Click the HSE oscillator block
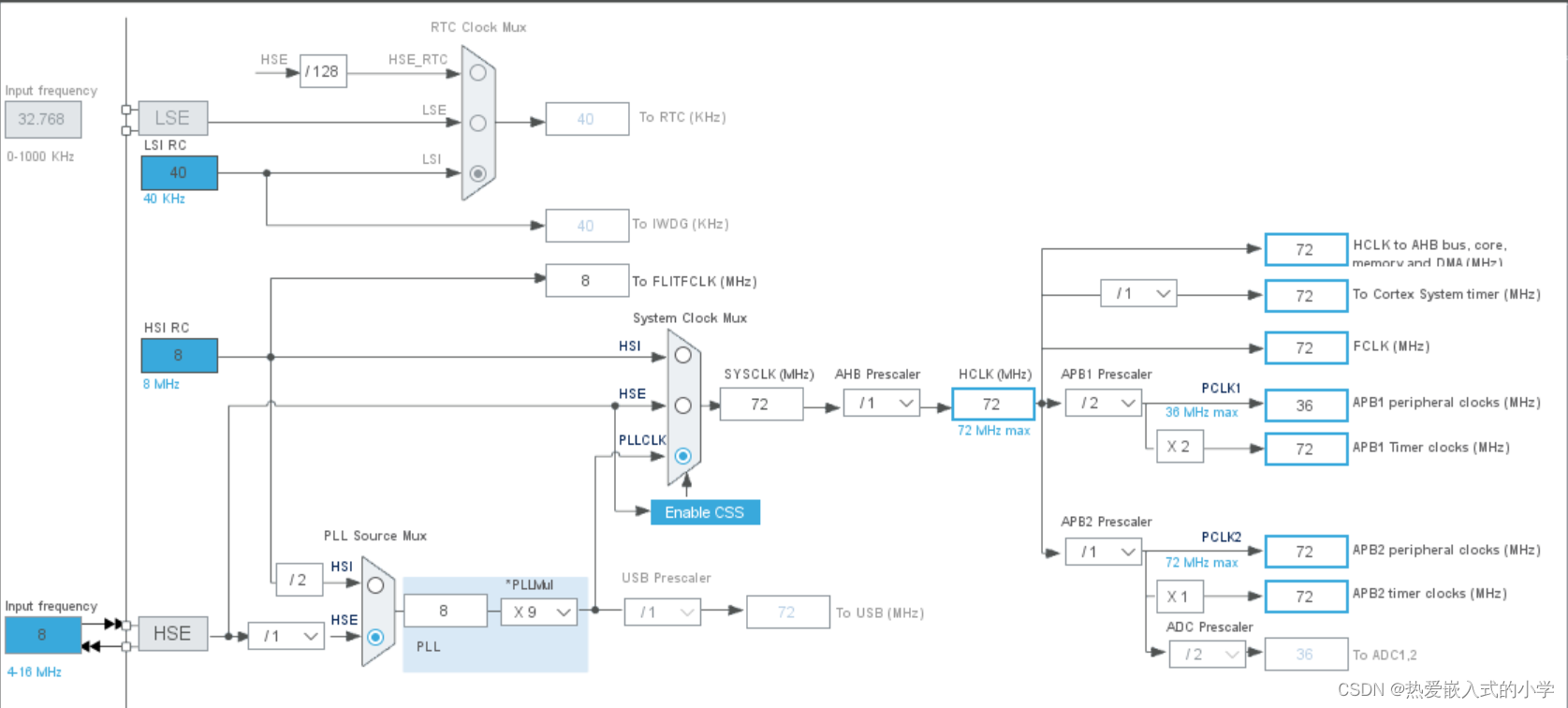The height and width of the screenshot is (708, 1568). [x=173, y=634]
